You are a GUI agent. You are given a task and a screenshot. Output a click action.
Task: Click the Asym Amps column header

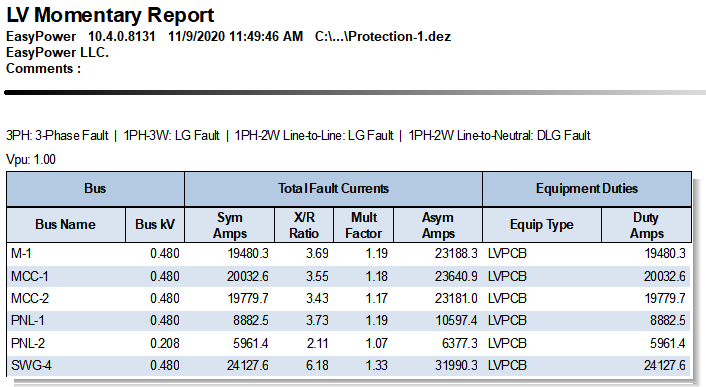click(x=438, y=225)
